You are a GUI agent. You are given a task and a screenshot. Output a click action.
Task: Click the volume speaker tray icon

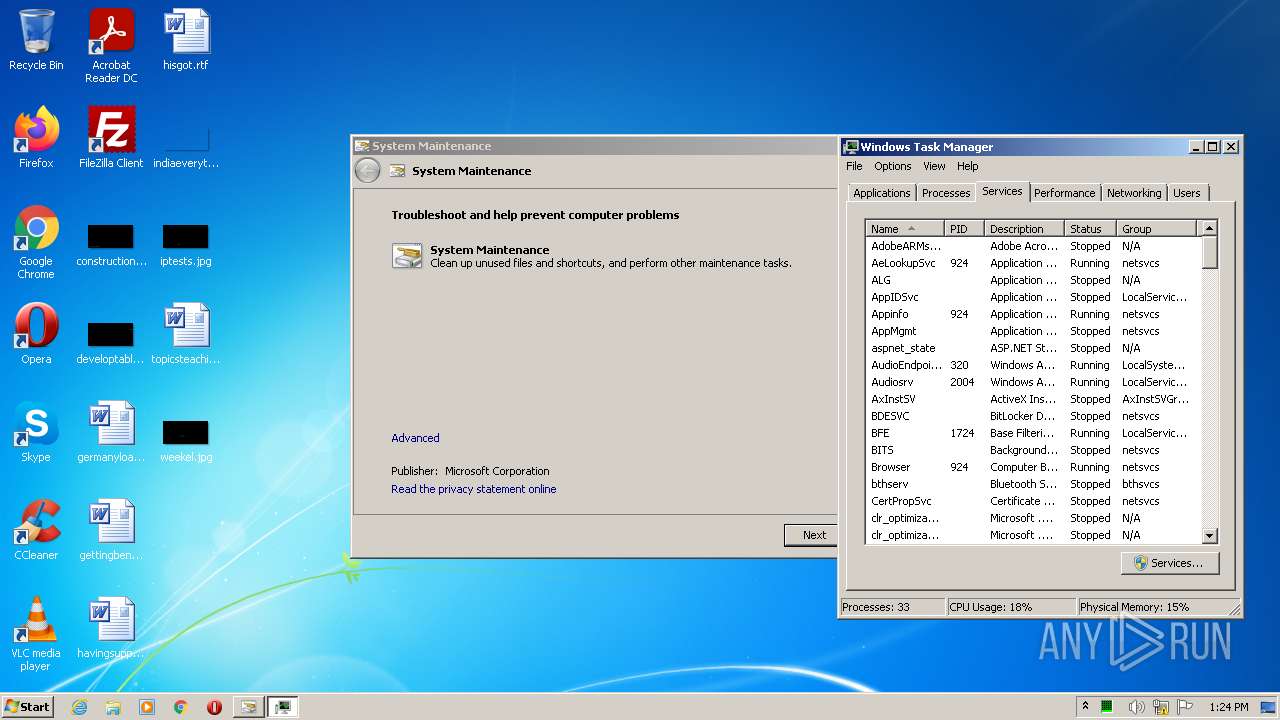(x=1137, y=707)
